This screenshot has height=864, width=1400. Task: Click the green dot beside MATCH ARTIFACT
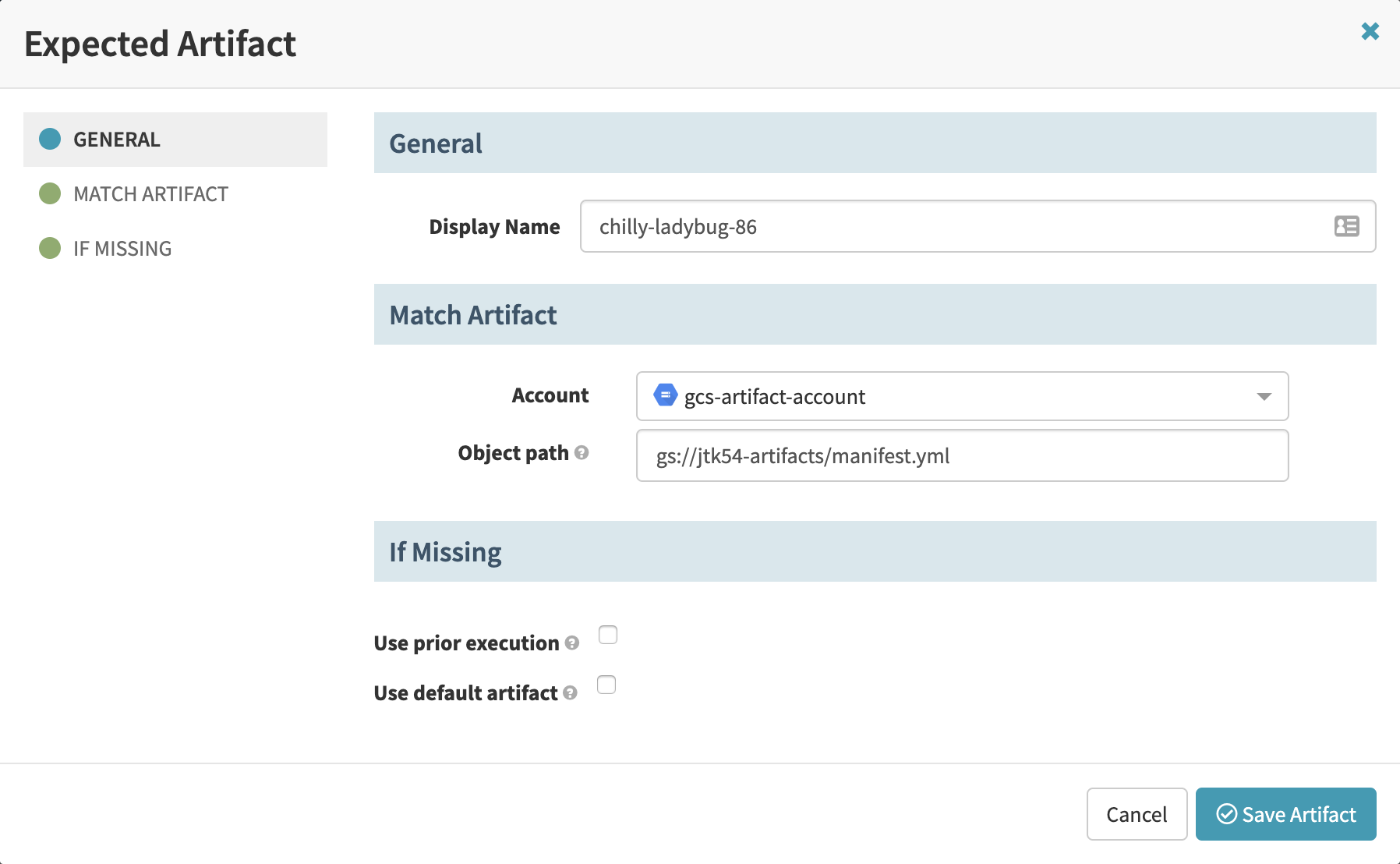click(x=50, y=193)
